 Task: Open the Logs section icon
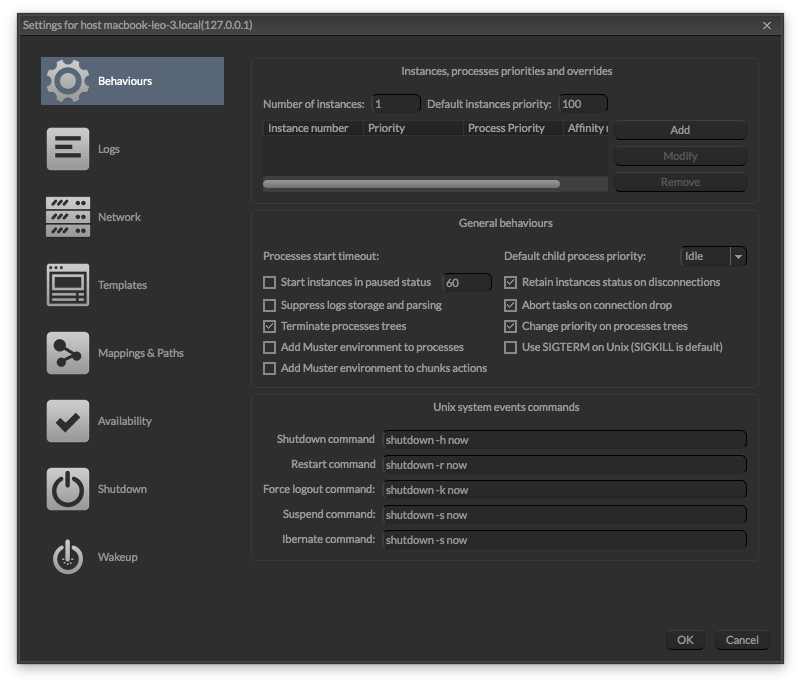67,149
